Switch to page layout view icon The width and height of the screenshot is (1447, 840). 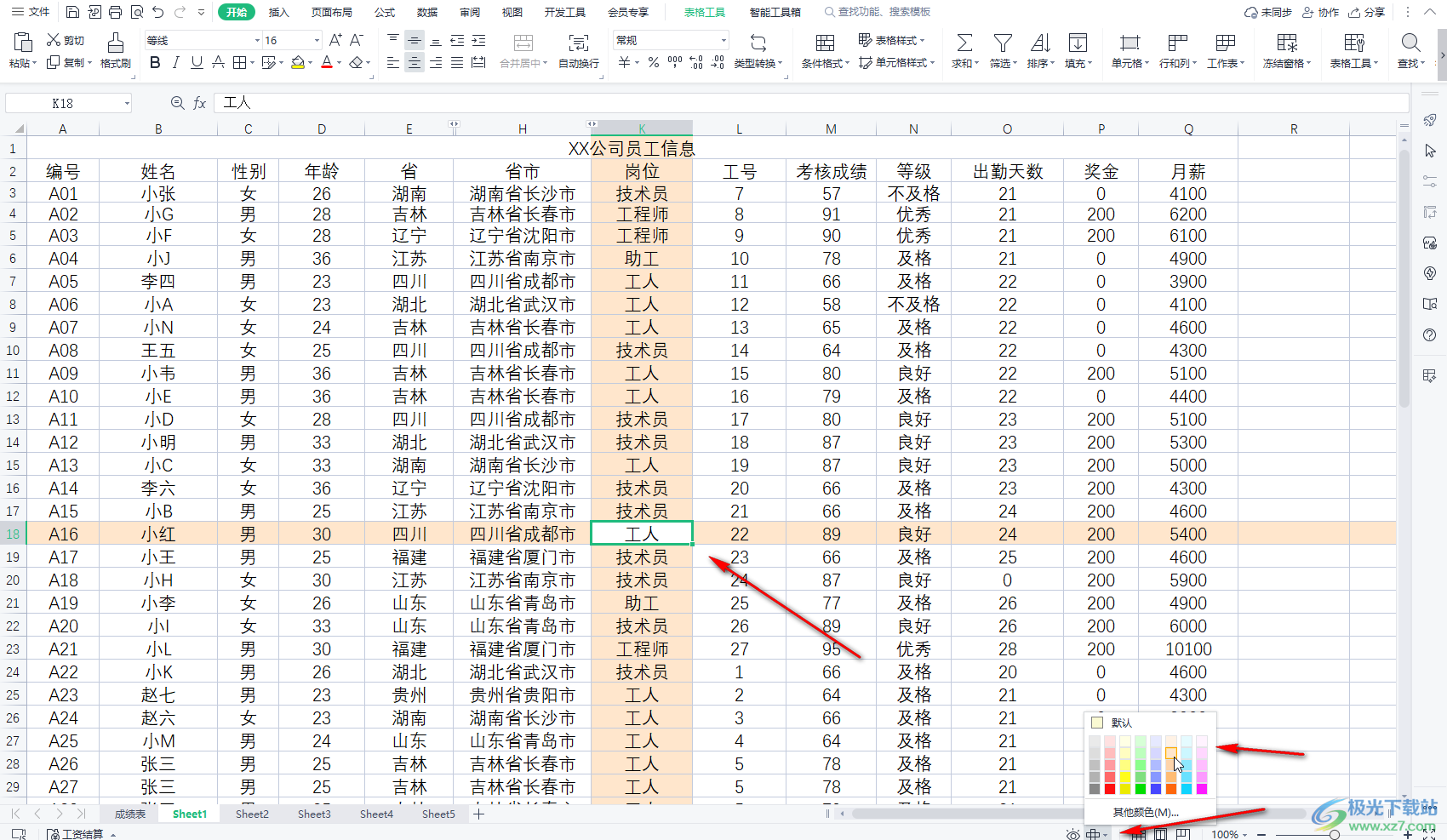point(1160,834)
